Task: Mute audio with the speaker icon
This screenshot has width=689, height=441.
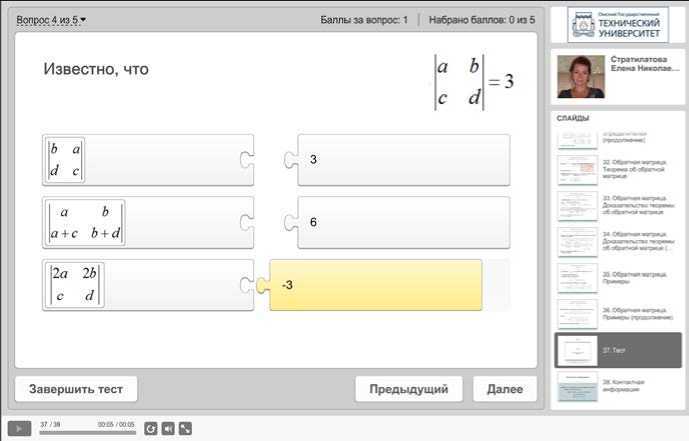Action: click(x=168, y=428)
